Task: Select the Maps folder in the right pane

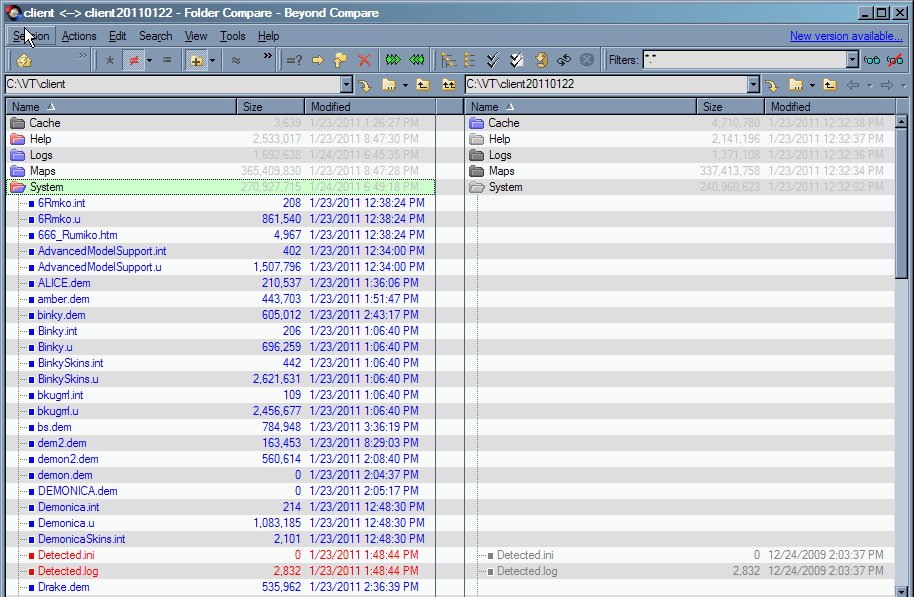Action: [501, 171]
